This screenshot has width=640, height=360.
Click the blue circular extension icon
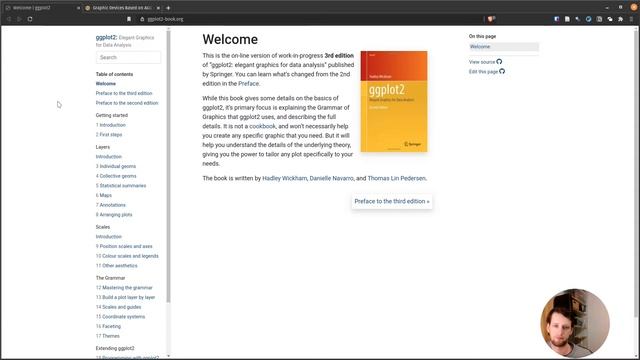589,19
